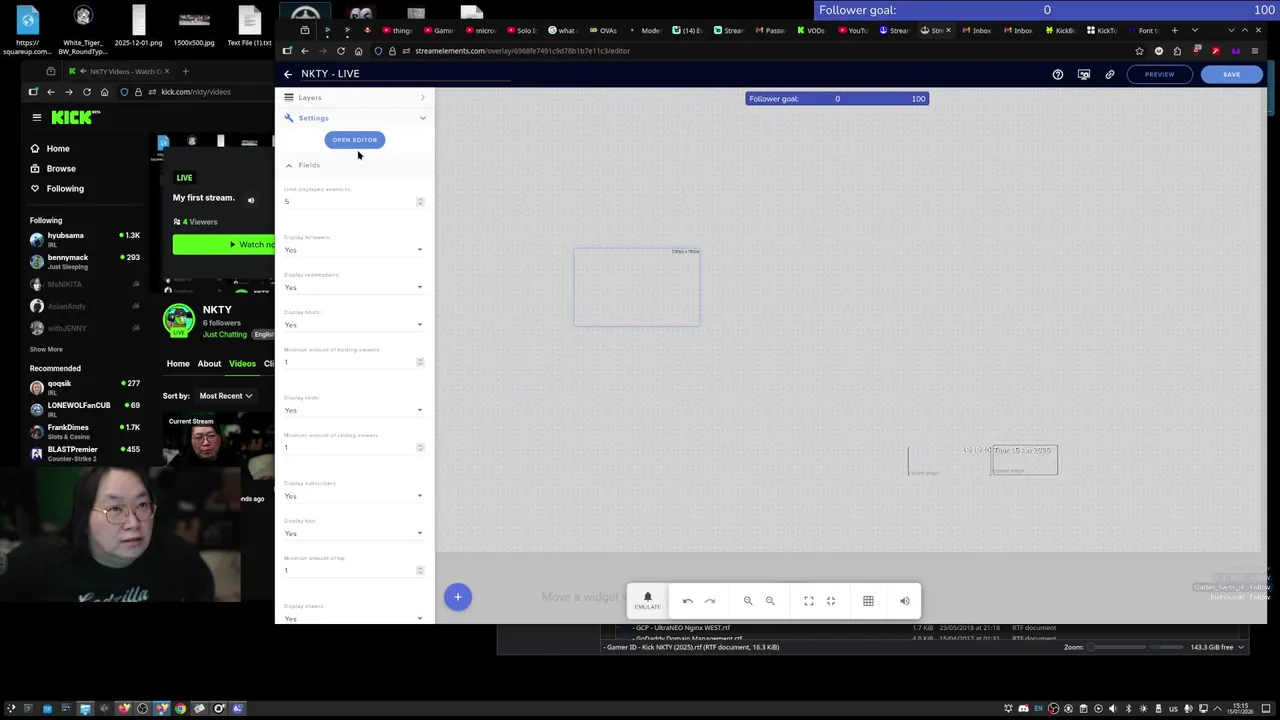The width and height of the screenshot is (1280, 720).
Task: Open the Videos tab on NKTY channel
Action: [x=242, y=364]
